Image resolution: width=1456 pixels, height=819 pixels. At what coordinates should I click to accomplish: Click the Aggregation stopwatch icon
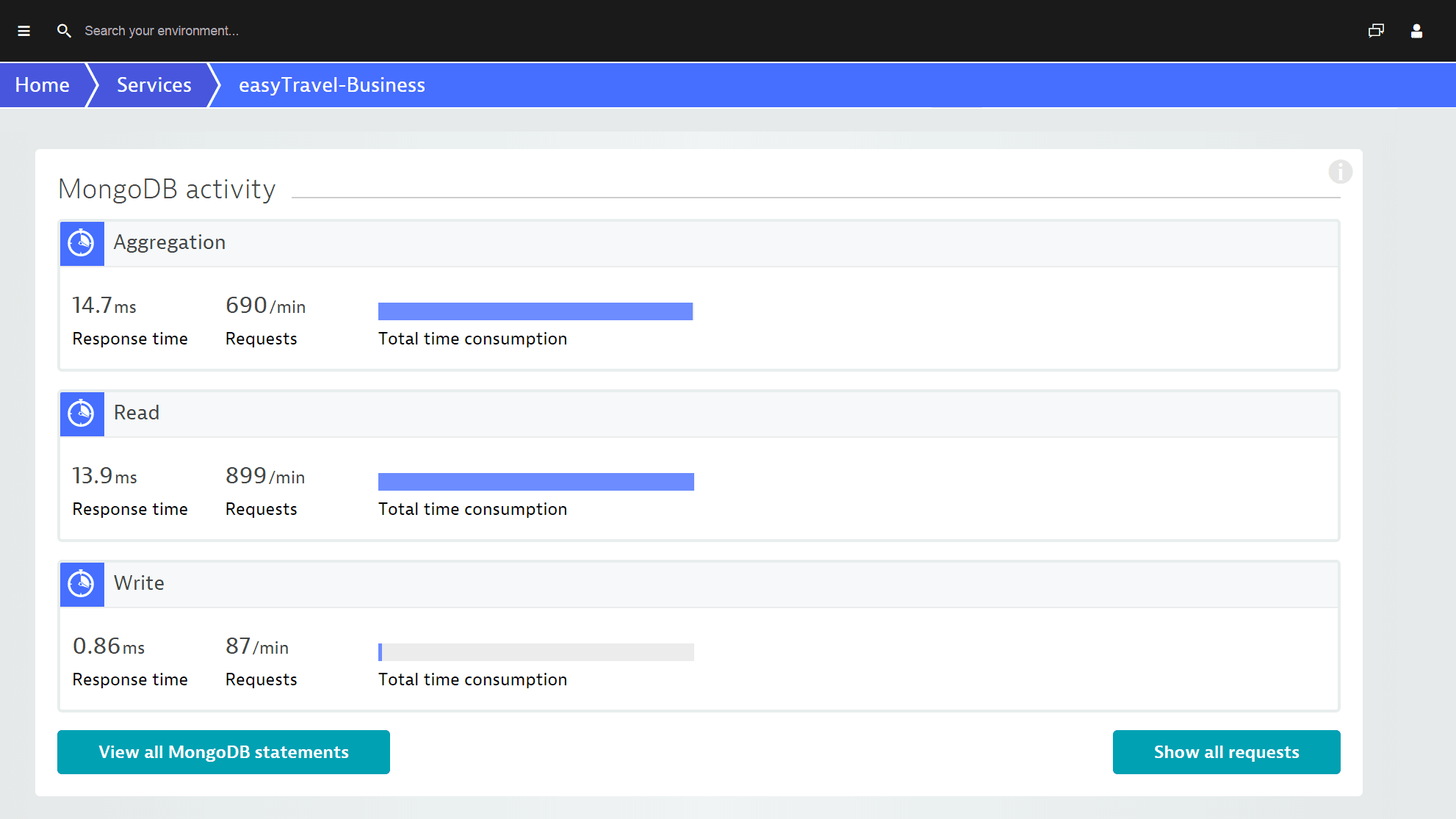click(x=82, y=243)
